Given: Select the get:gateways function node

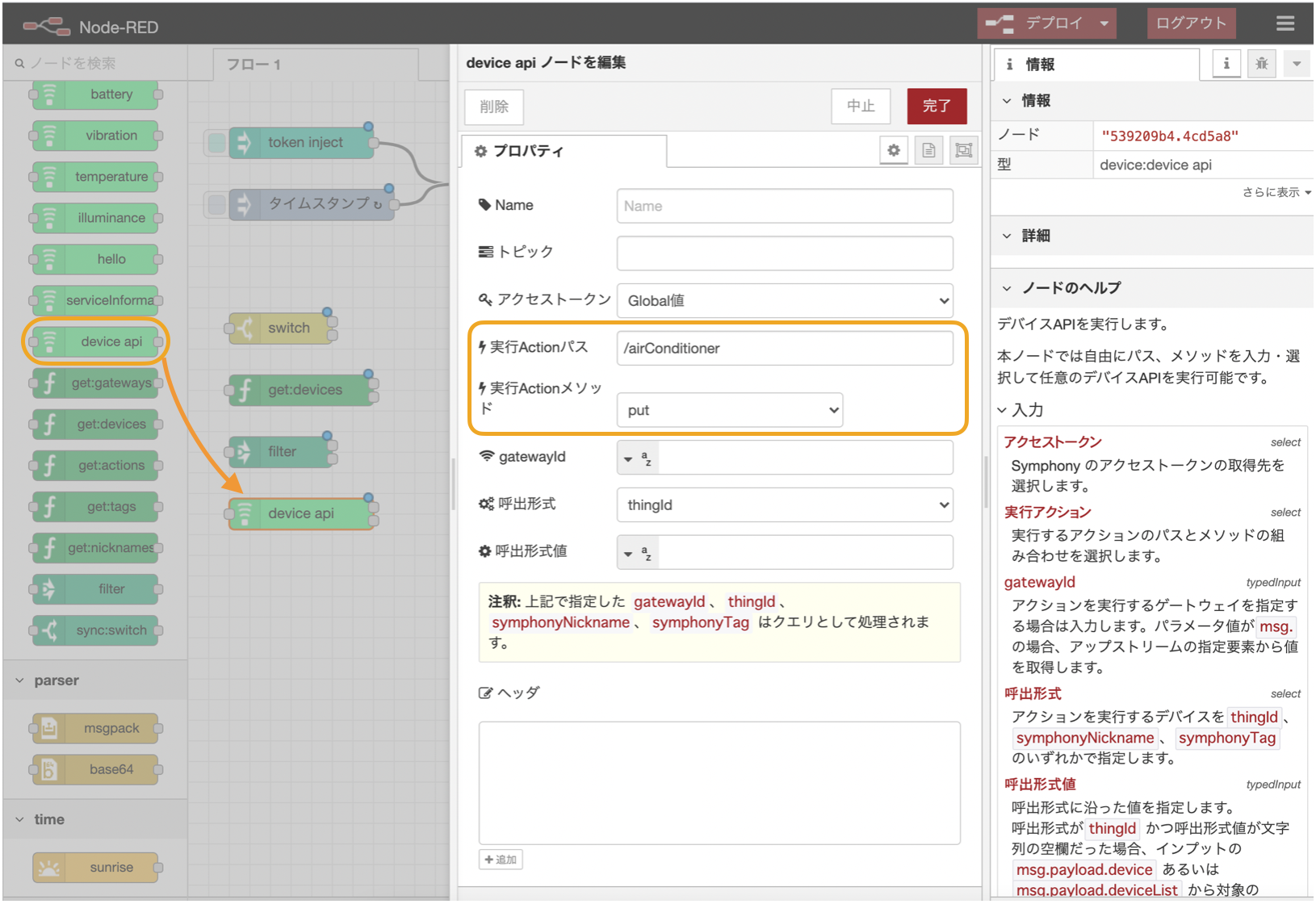Looking at the screenshot, I should 95,383.
